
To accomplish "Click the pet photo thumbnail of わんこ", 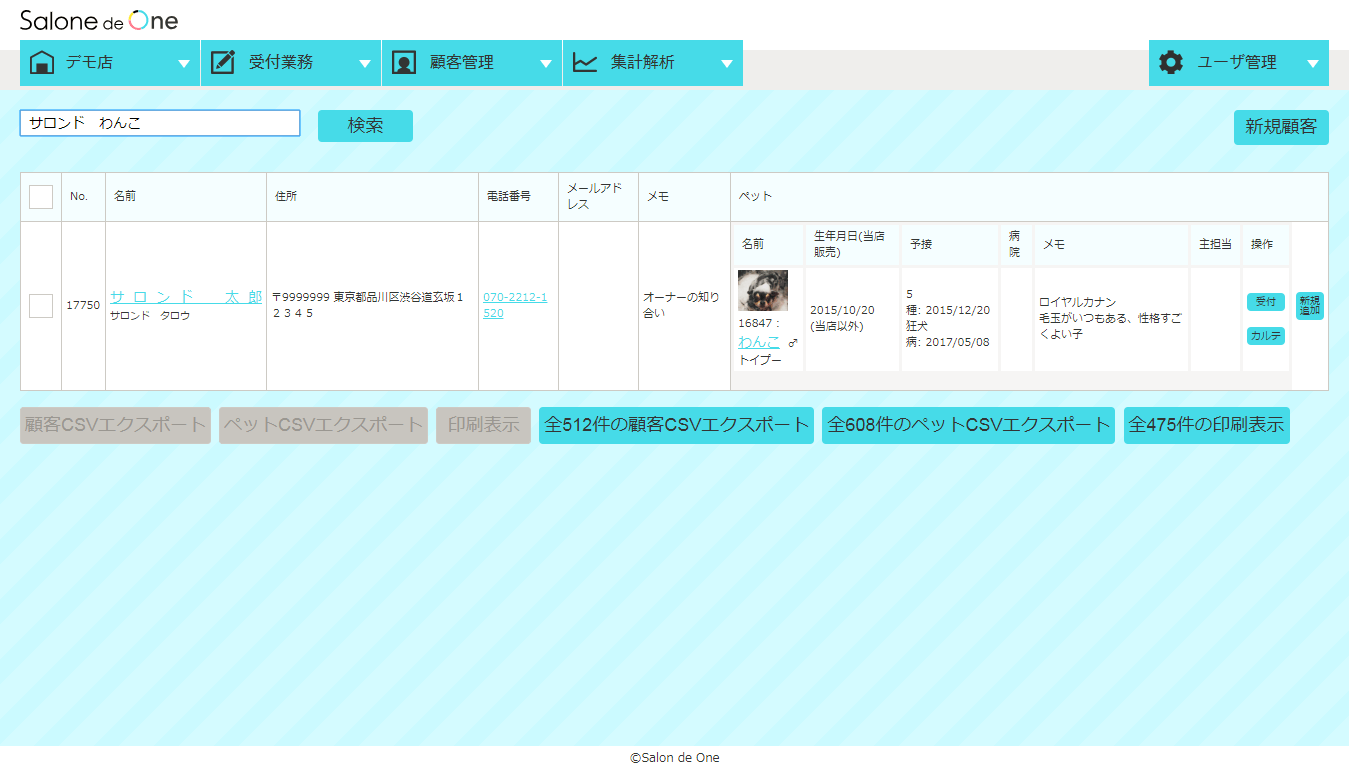I will pos(762,290).
